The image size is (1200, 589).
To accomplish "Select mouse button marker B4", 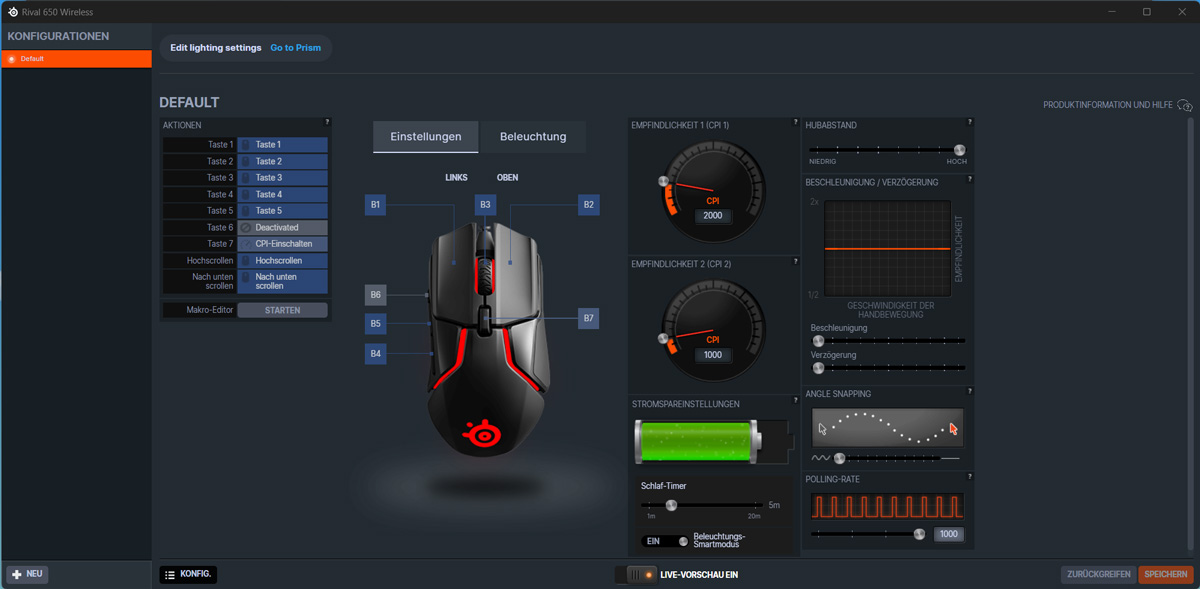I will [x=376, y=353].
